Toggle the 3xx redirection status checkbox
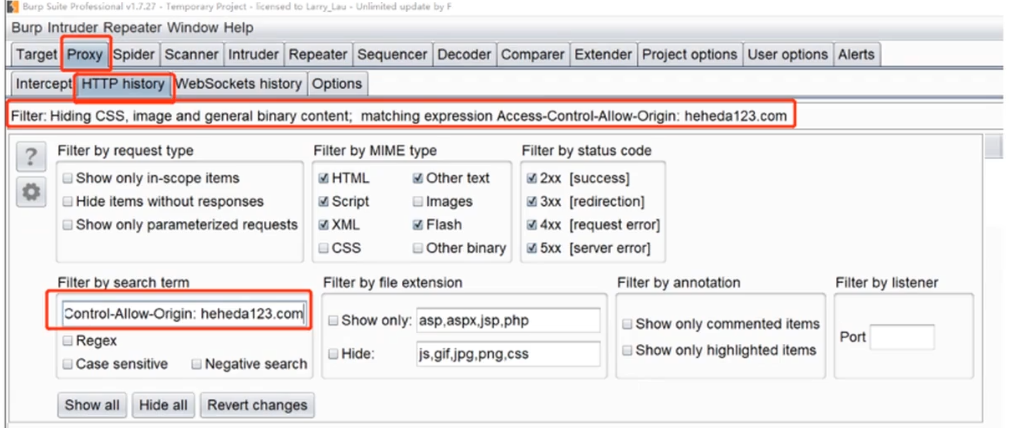This screenshot has width=1009, height=428. click(532, 201)
